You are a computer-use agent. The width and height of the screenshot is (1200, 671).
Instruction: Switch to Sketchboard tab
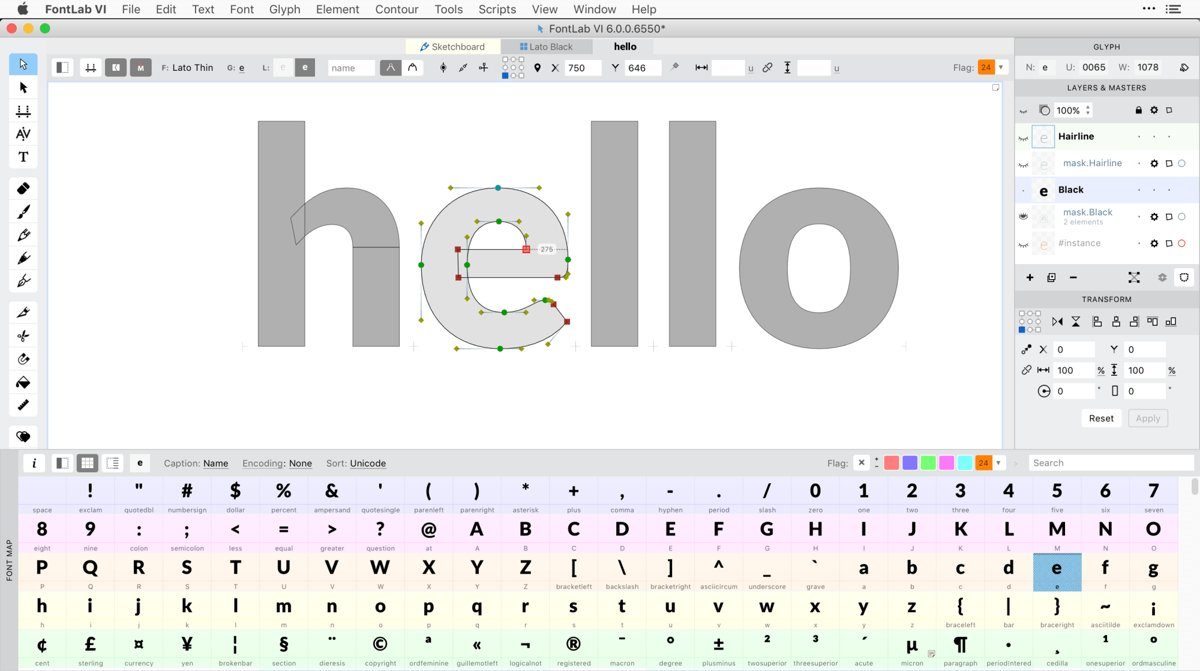(453, 46)
